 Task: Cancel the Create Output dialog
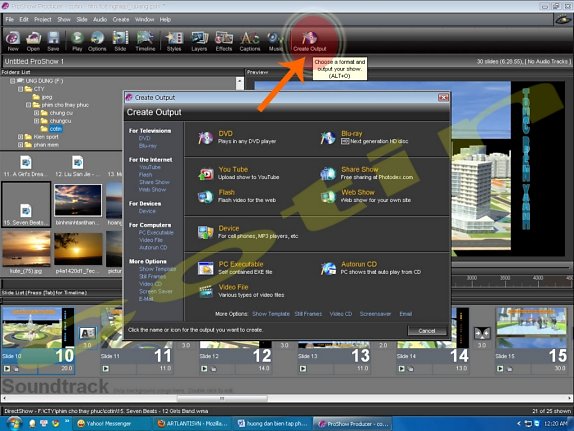[x=427, y=331]
